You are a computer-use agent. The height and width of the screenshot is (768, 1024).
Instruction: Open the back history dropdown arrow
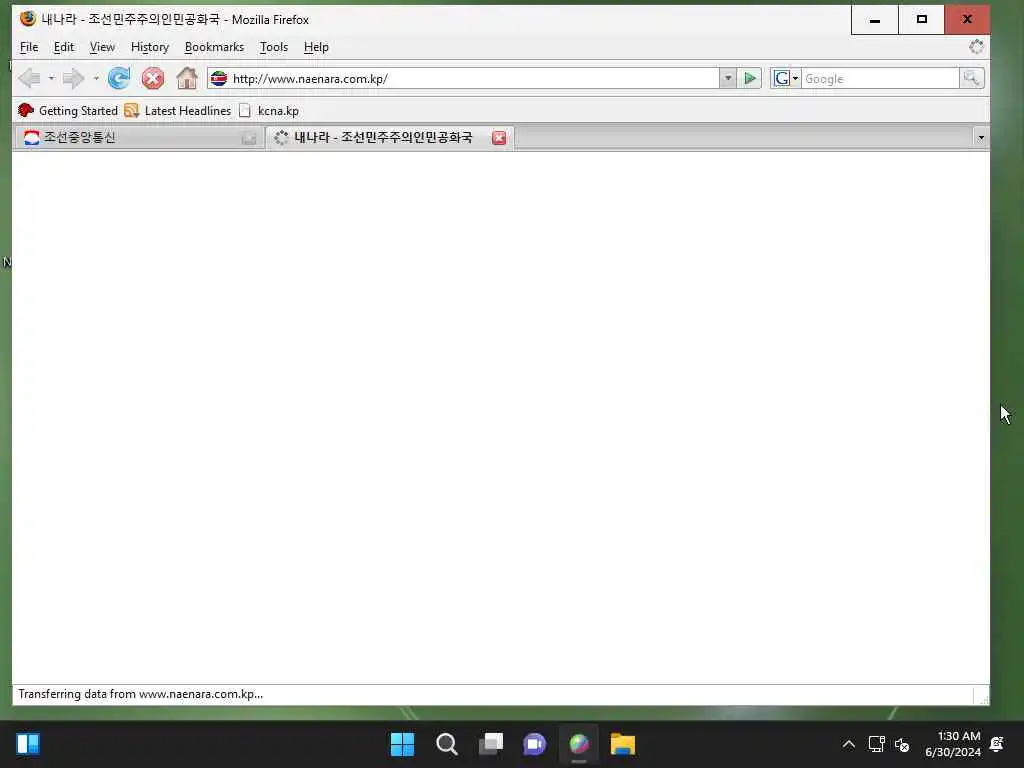[x=52, y=78]
